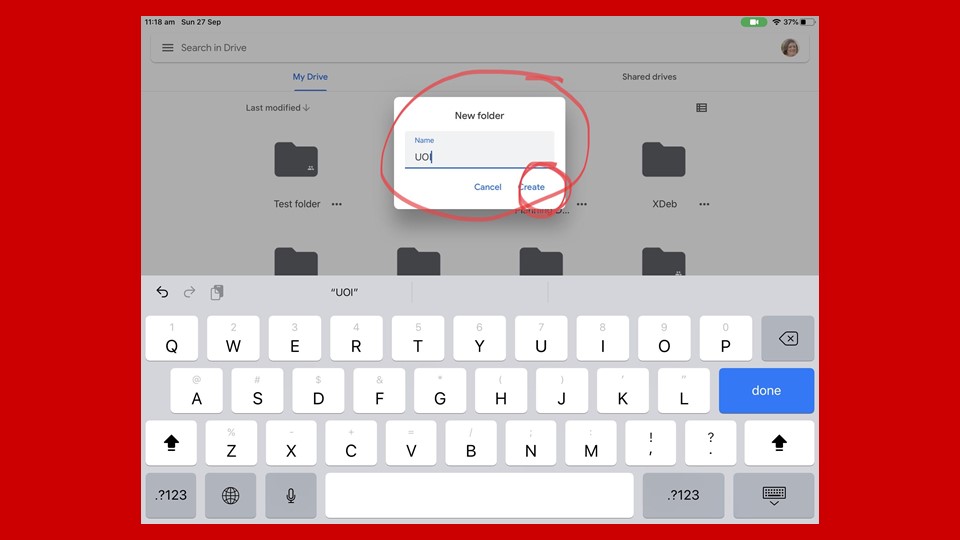960x540 pixels.
Task: Switch to the Shared drives tab
Action: (x=649, y=77)
